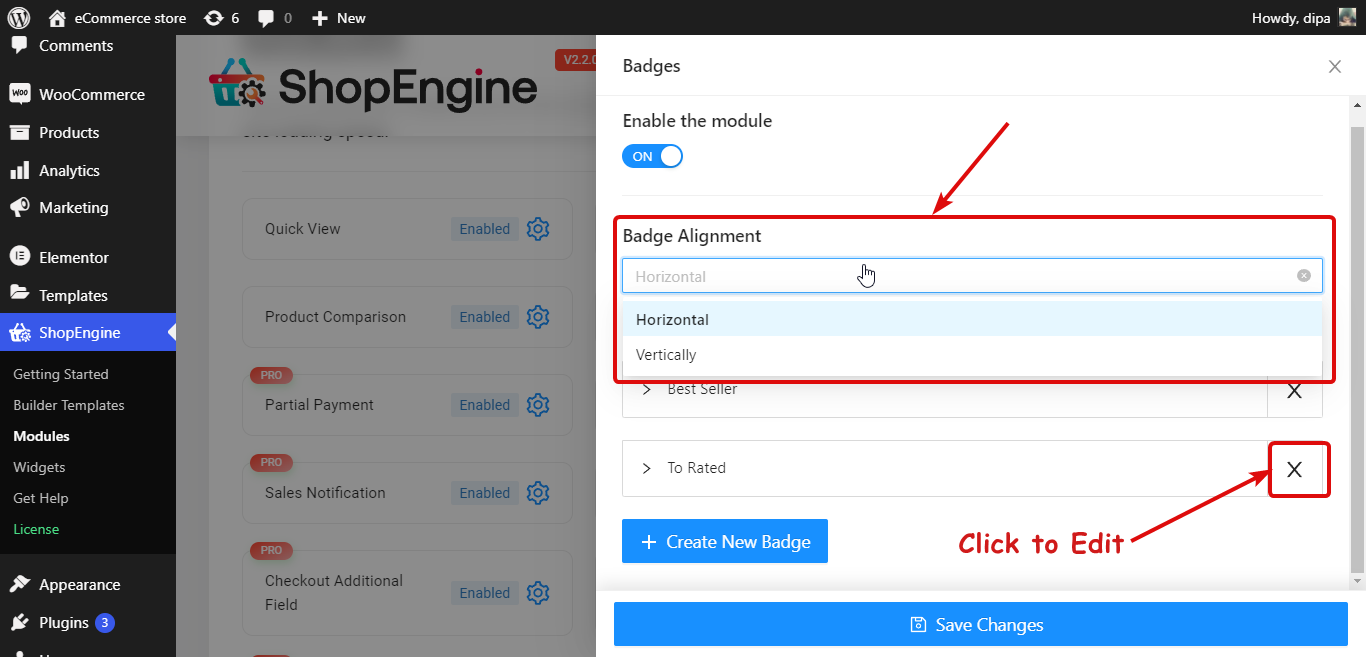Screen dimensions: 1366x657
Task: Click the WordPress logo in admin bar
Action: [19, 18]
